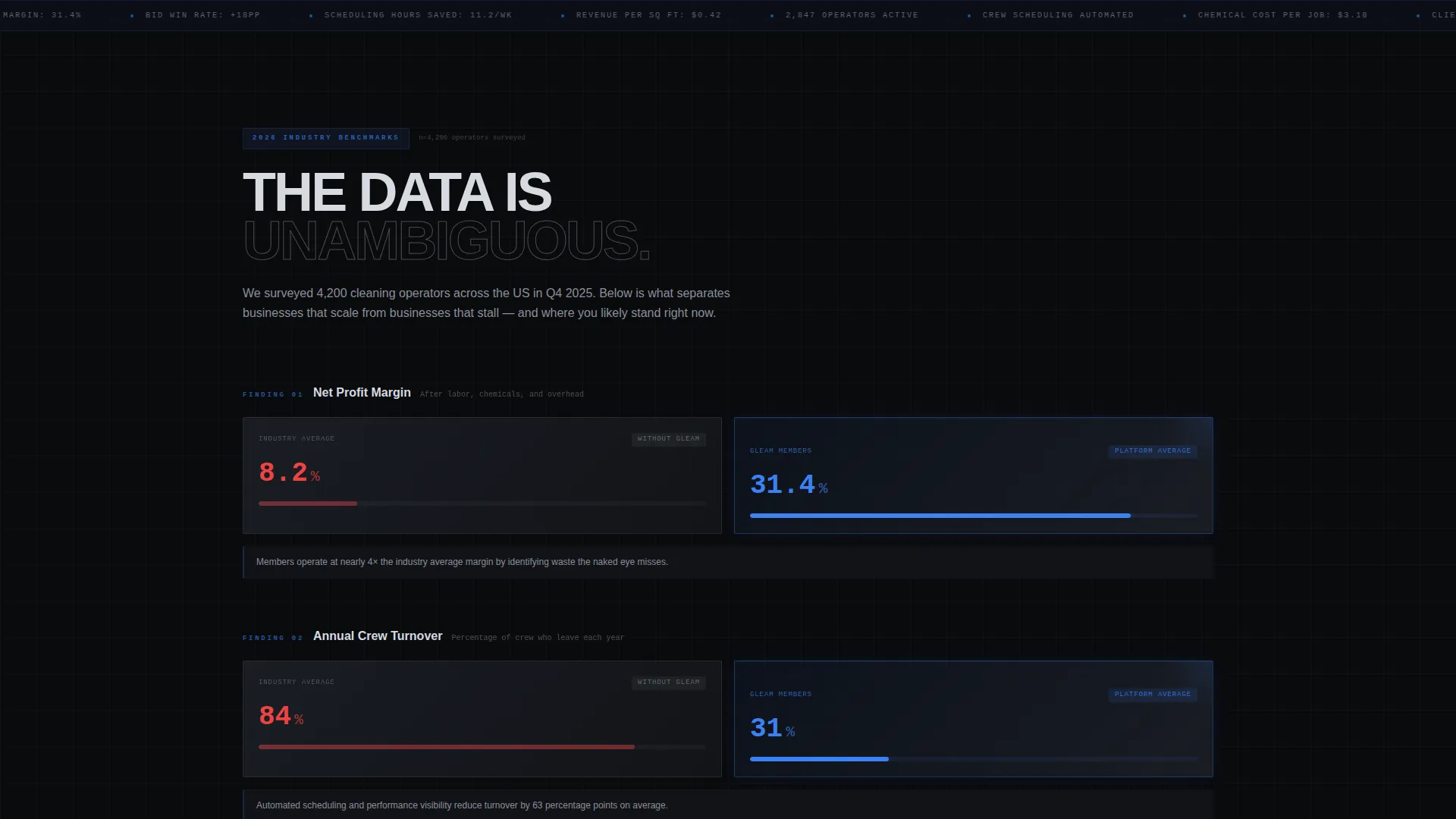Click the Annual Crew Turnover heading

tap(378, 636)
